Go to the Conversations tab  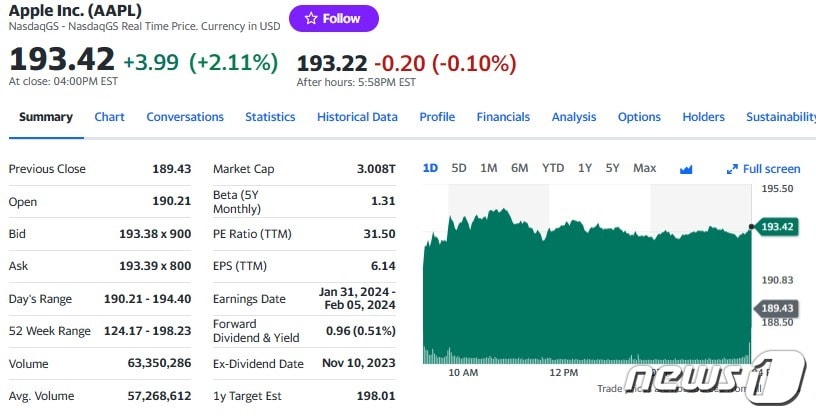coord(185,117)
